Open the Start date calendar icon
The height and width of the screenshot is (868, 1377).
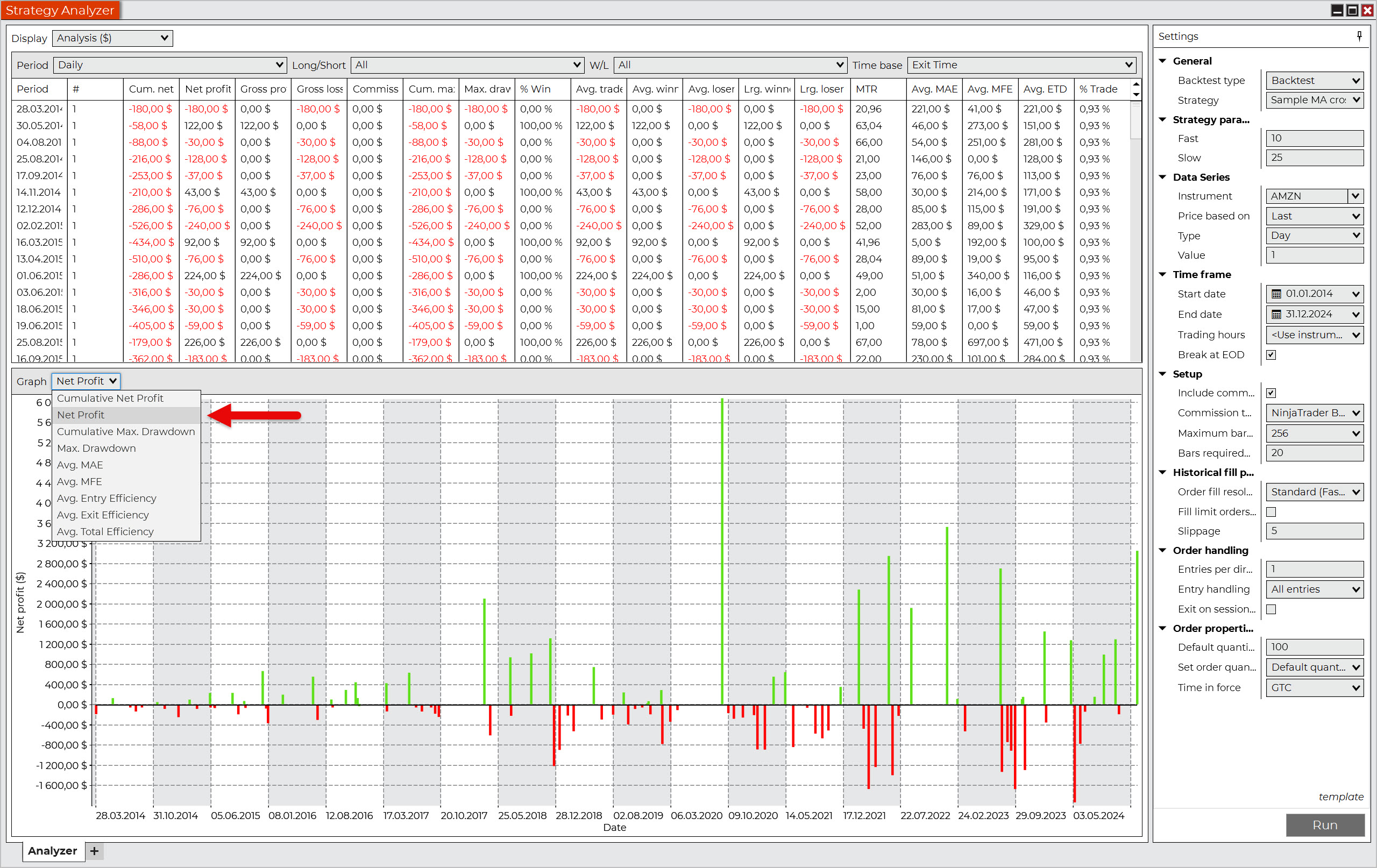point(1276,294)
